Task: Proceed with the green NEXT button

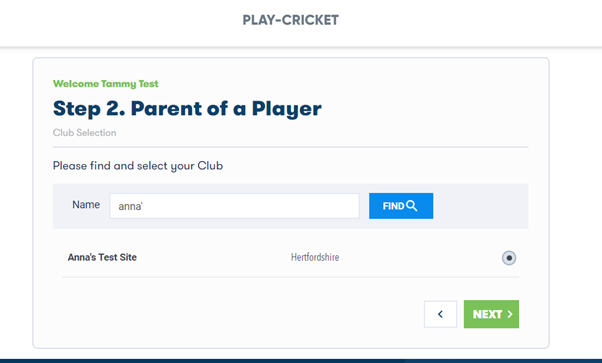Action: coord(491,314)
